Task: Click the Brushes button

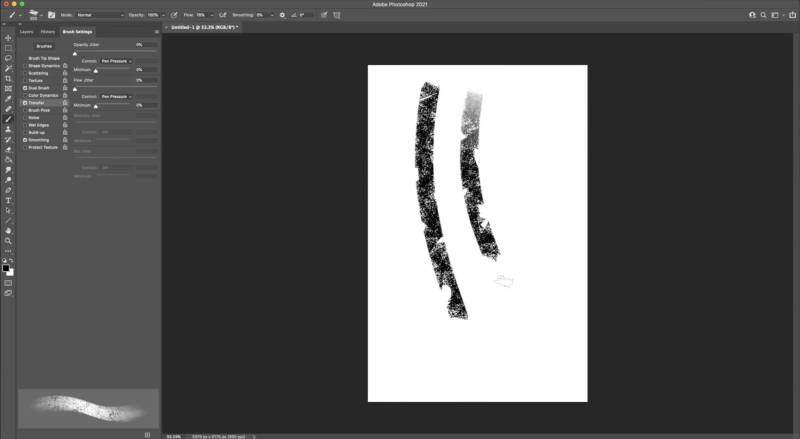Action: 44,46
